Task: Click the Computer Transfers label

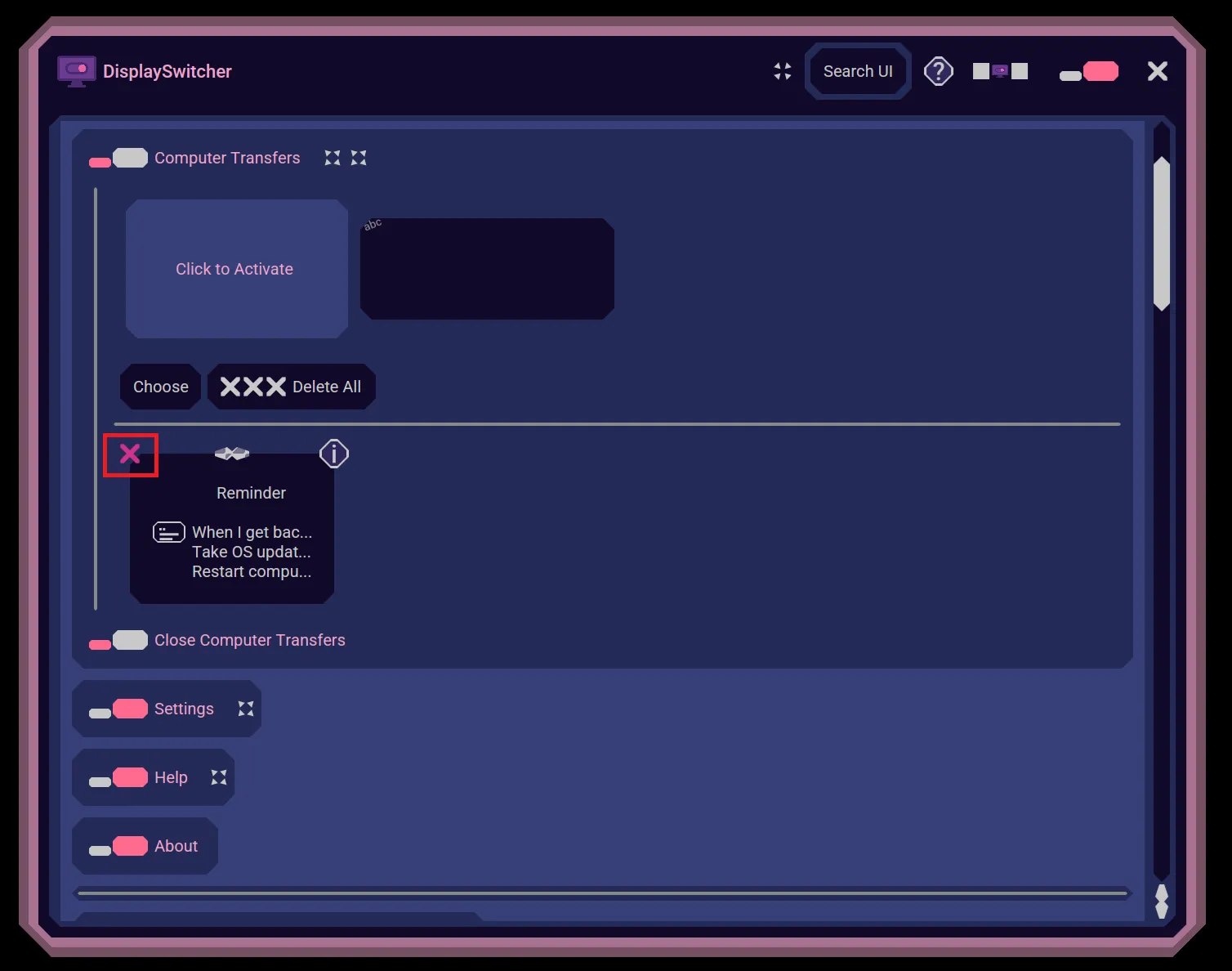Action: (x=227, y=158)
